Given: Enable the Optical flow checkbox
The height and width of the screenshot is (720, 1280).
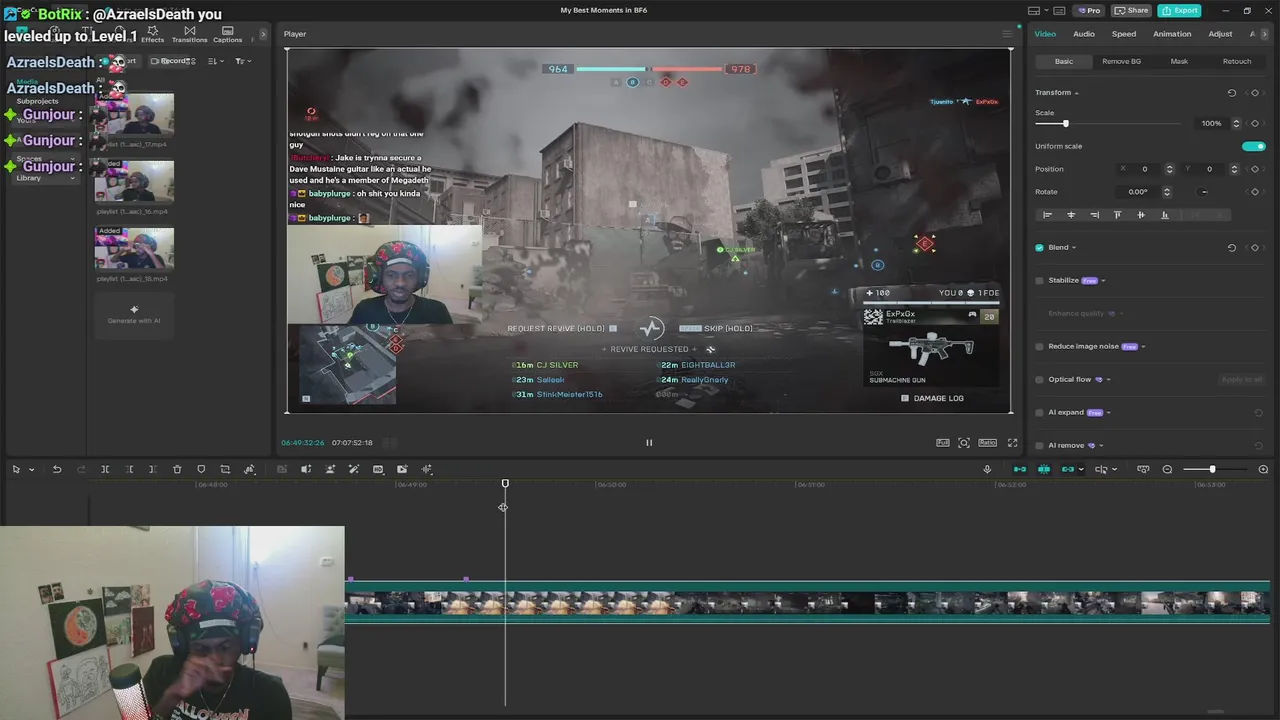Looking at the screenshot, I should [x=1039, y=379].
